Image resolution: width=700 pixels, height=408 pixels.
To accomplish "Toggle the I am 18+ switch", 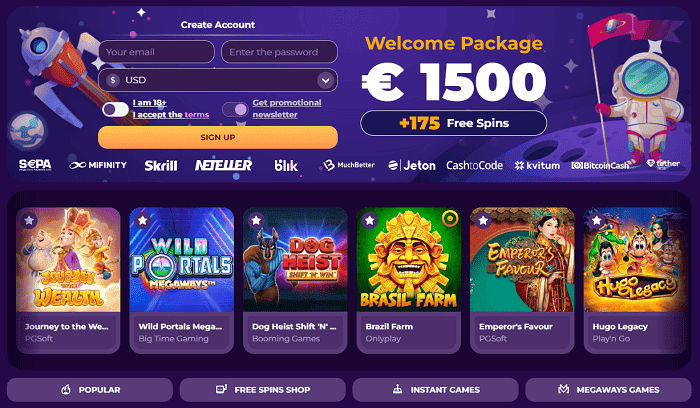I will (x=115, y=109).
